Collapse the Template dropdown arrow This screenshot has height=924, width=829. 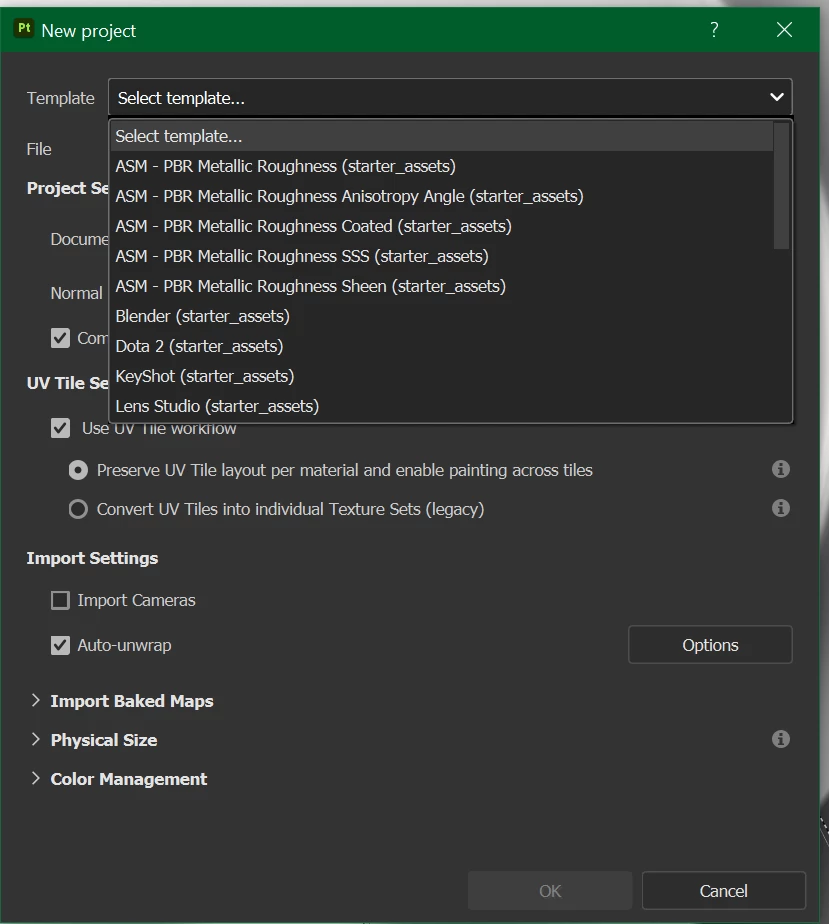click(776, 97)
